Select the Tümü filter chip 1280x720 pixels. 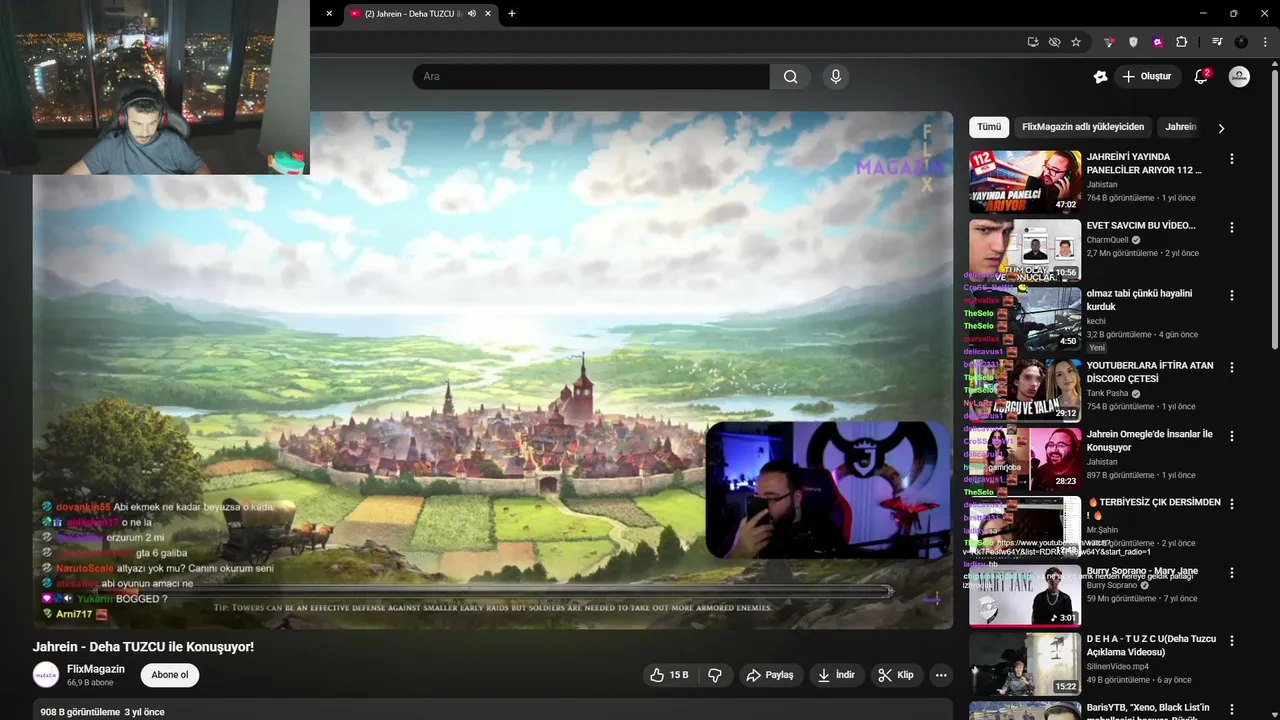[x=989, y=127]
